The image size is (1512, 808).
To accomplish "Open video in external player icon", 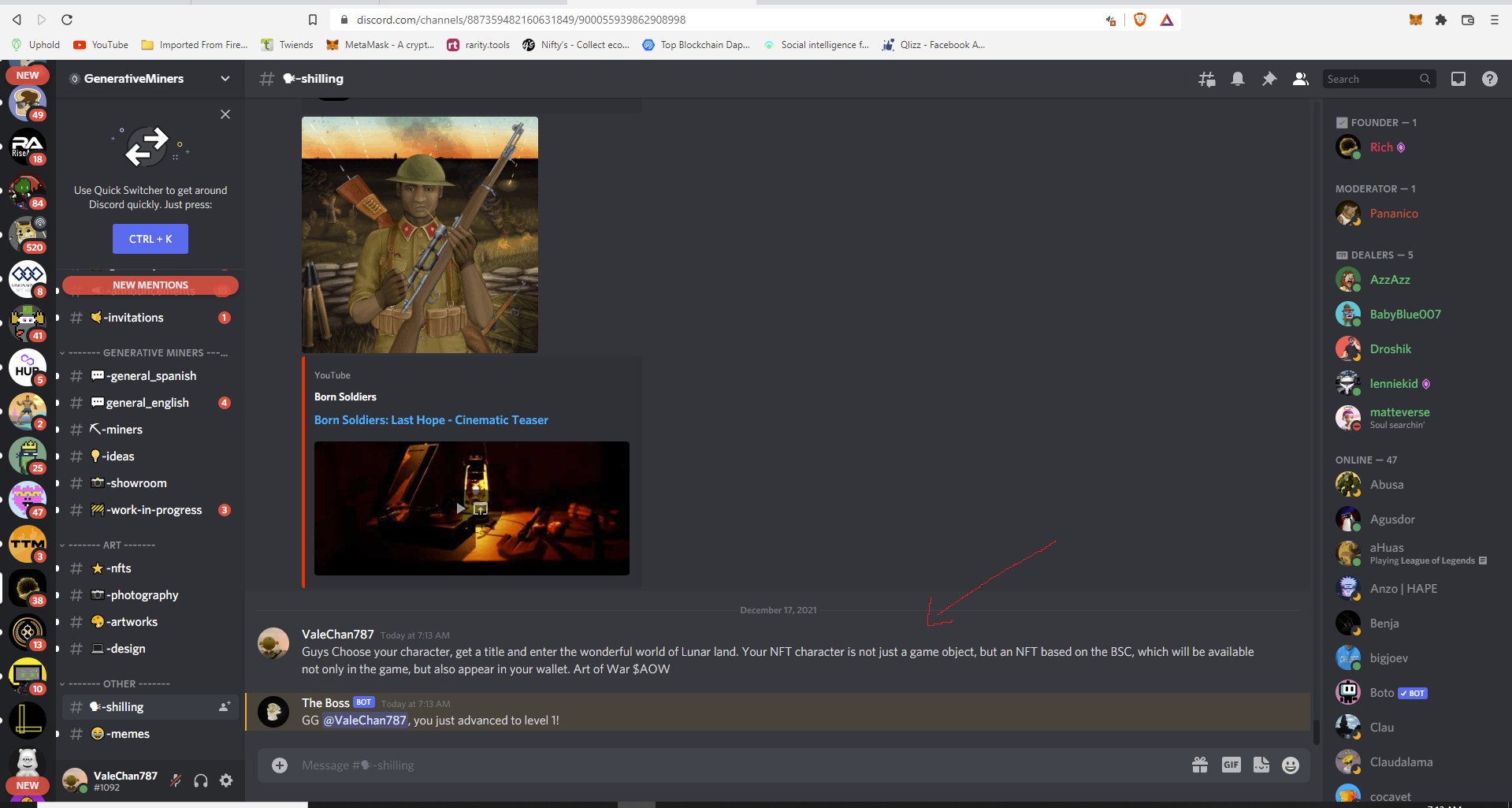I will (481, 508).
